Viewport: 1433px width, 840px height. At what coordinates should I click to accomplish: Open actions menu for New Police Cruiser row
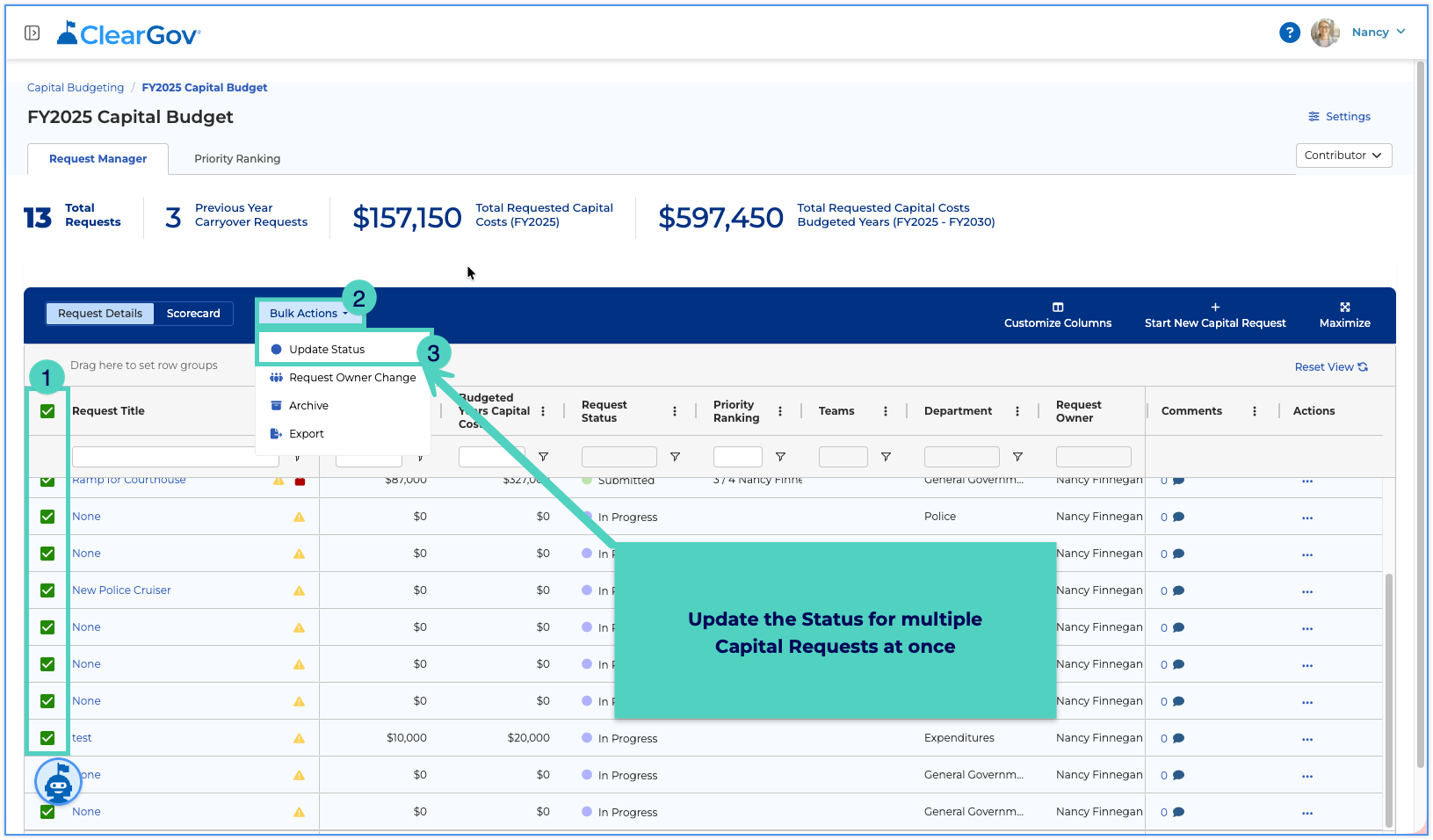point(1306,591)
